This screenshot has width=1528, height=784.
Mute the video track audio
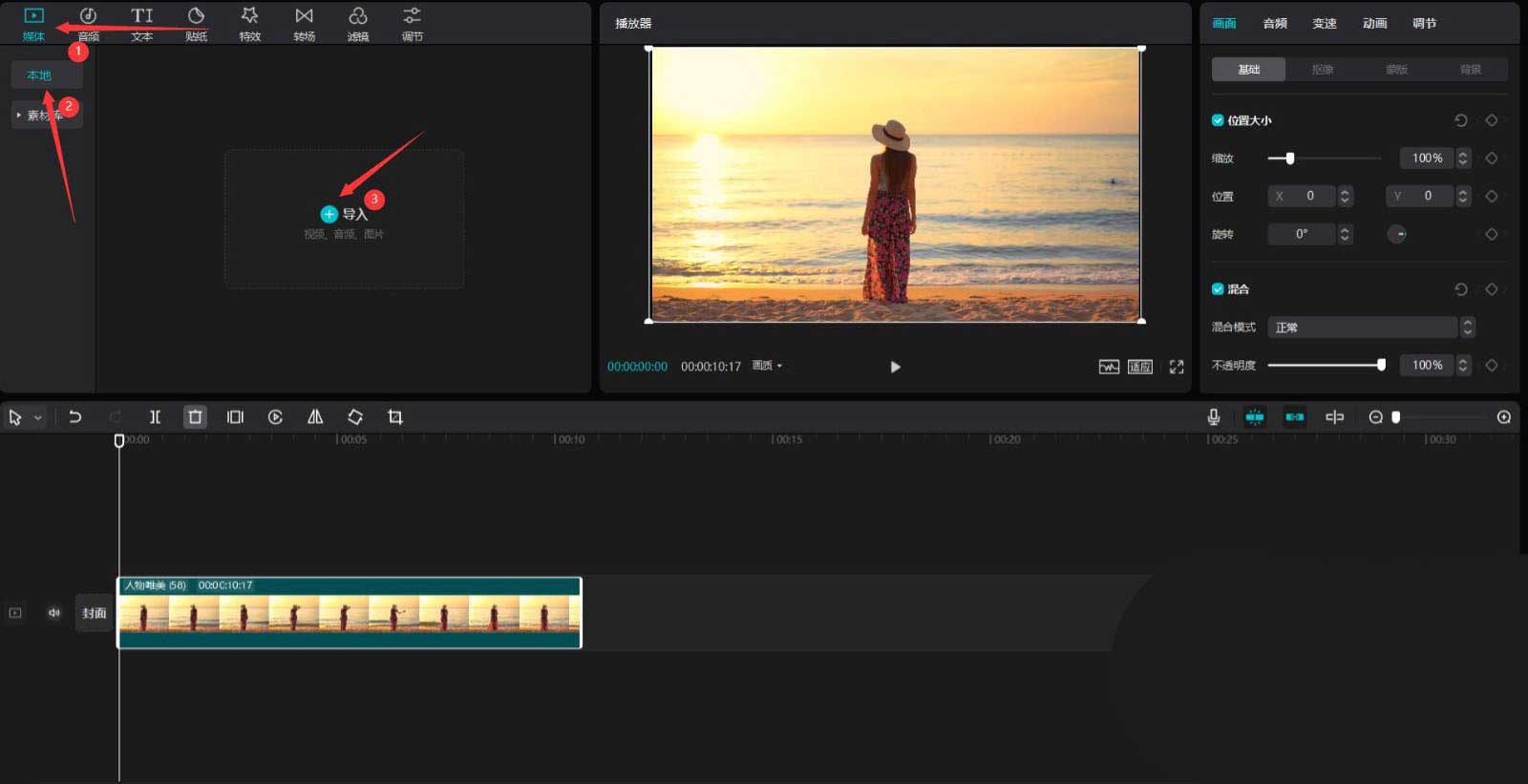click(x=54, y=613)
